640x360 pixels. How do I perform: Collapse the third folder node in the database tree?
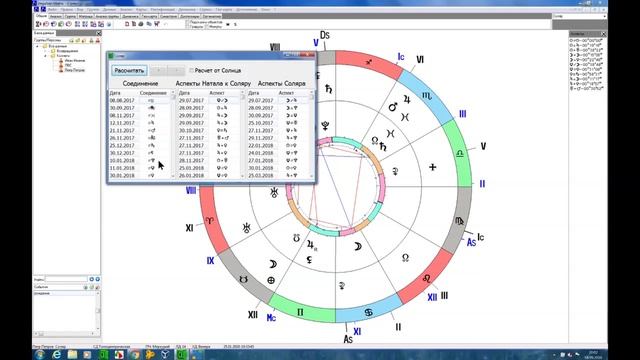point(45,56)
